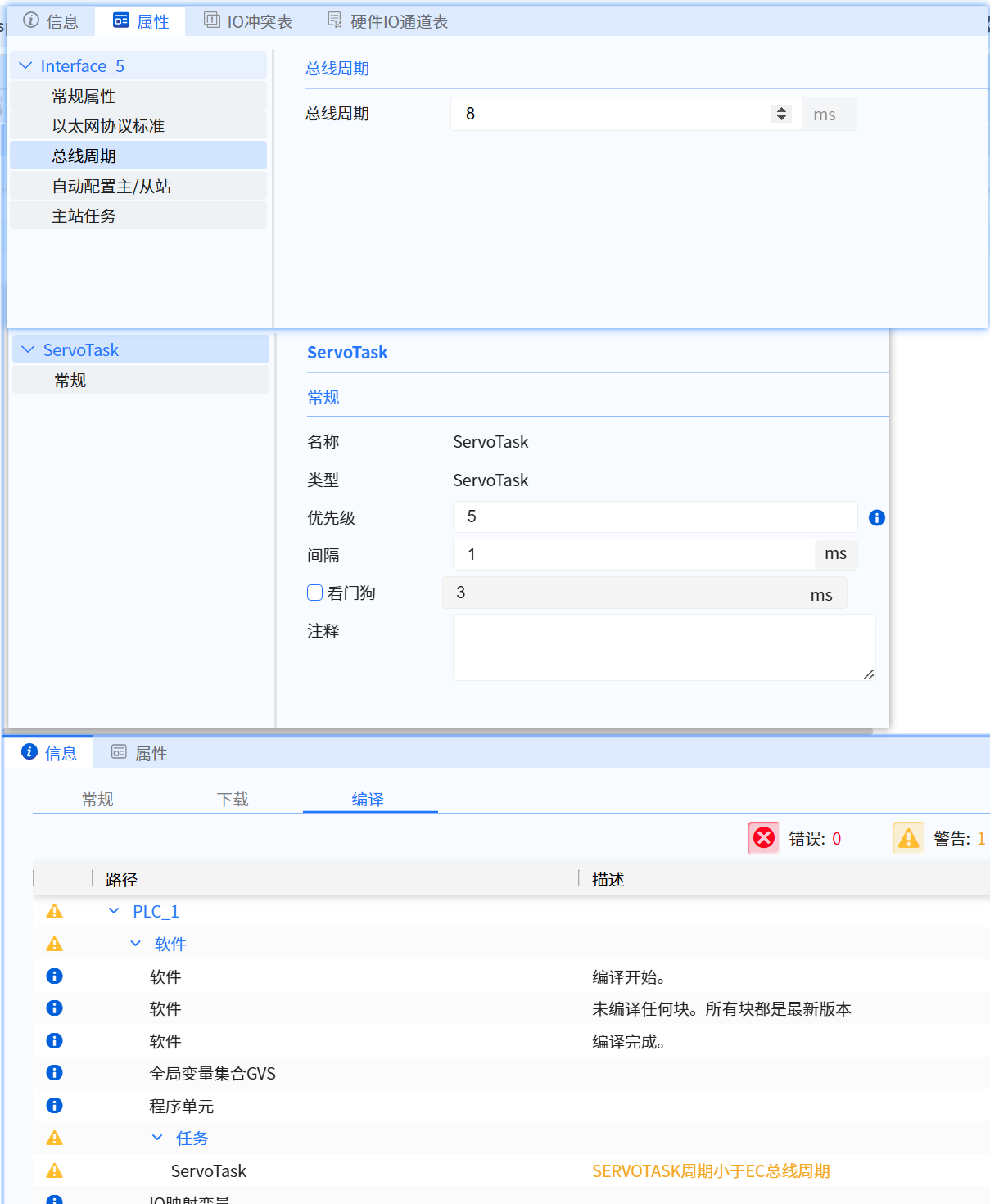Click the red error filter icon
This screenshot has width=990, height=1204.
point(763,838)
